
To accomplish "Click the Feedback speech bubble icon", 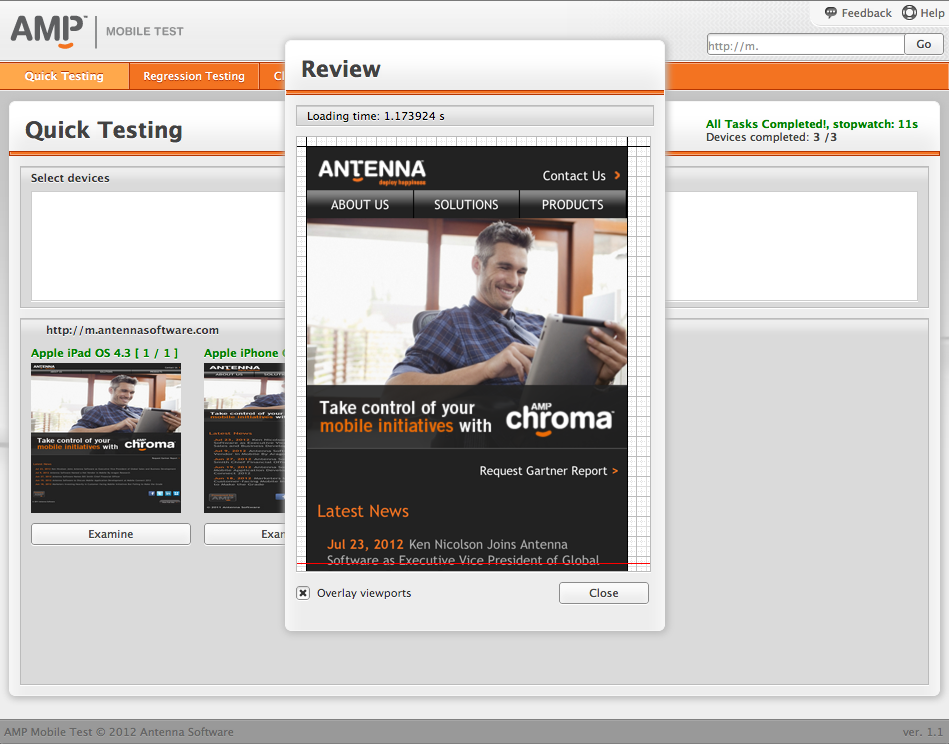I will [830, 13].
